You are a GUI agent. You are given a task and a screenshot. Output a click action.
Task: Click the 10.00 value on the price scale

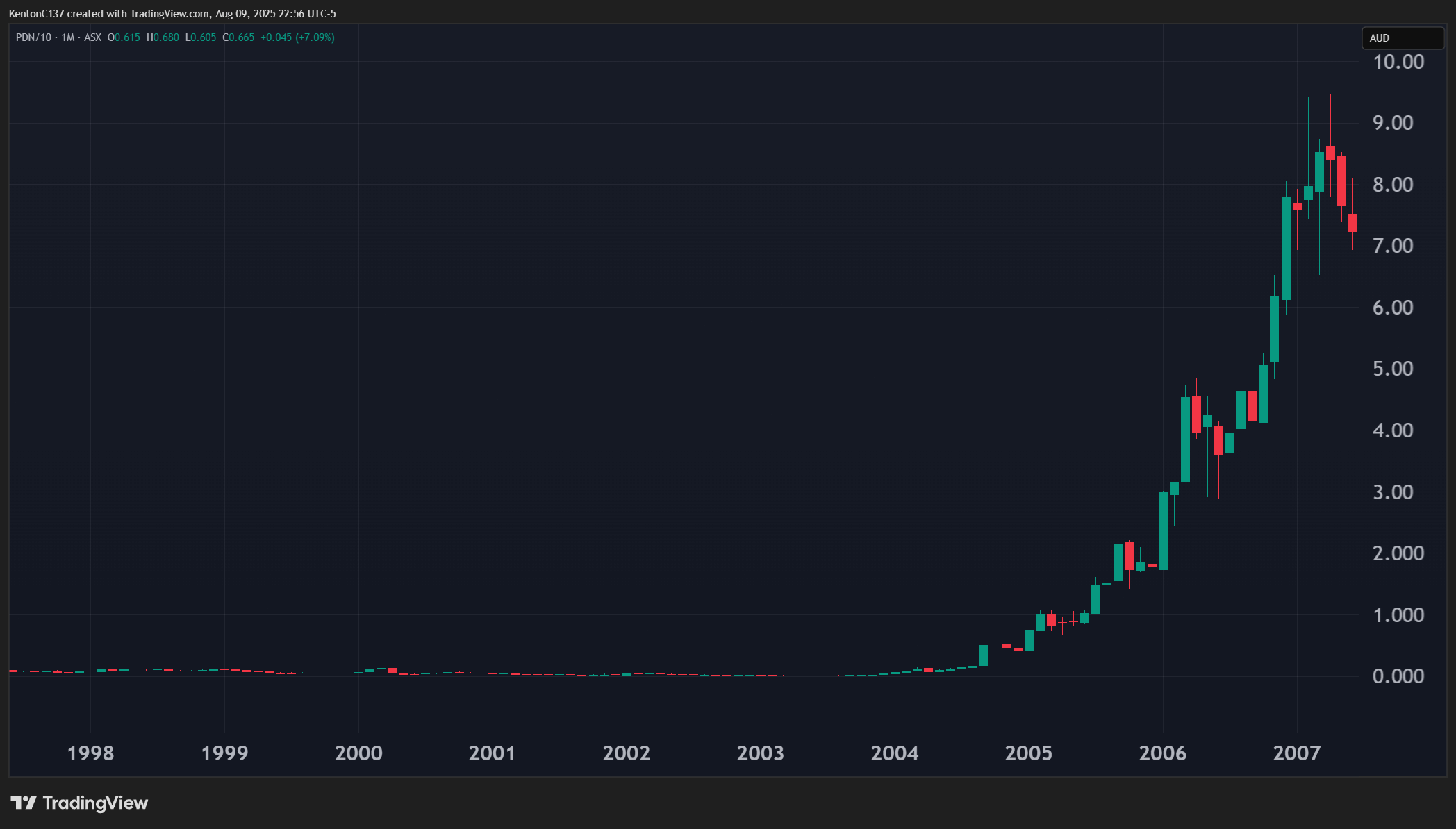click(1398, 62)
